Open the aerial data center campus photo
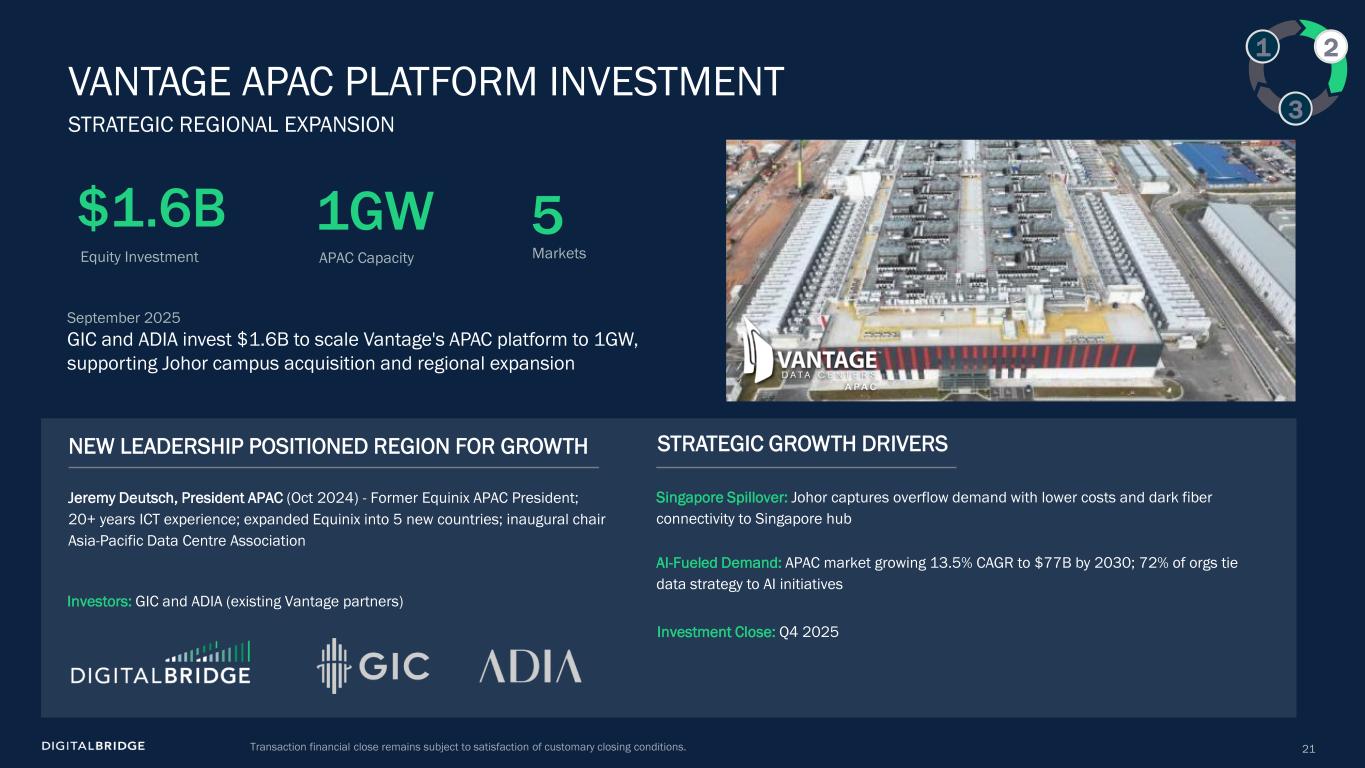Viewport: 1365px width, 768px height. [x=1010, y=270]
